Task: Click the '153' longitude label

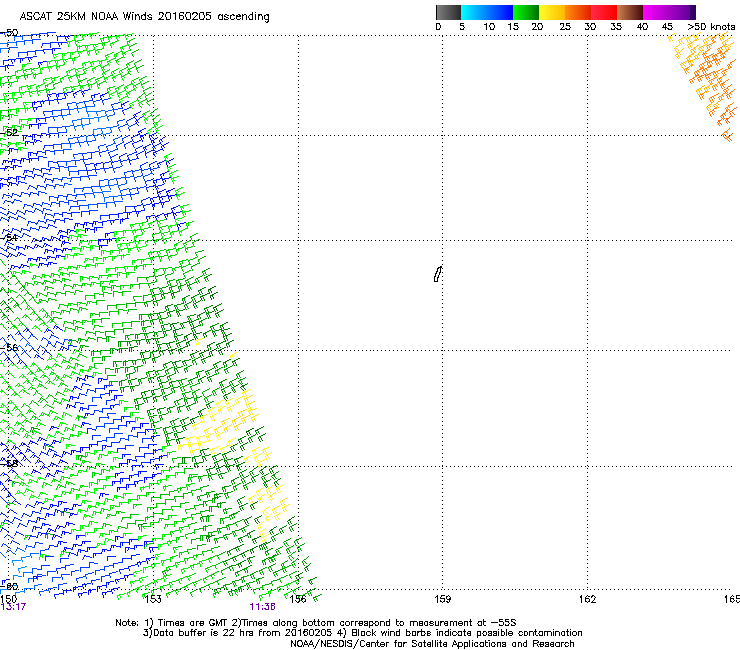Action: click(153, 599)
